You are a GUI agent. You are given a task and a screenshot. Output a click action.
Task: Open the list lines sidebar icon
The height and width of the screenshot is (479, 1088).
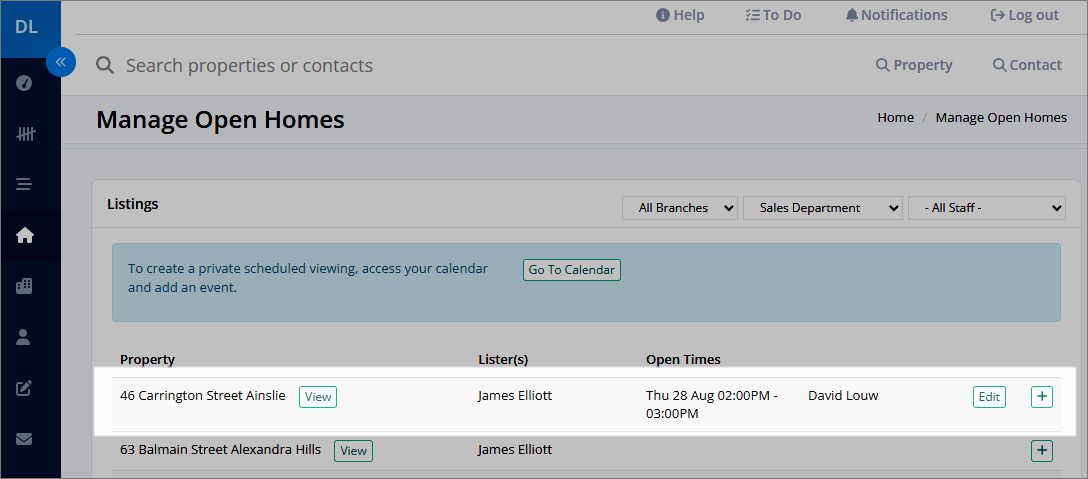24,185
